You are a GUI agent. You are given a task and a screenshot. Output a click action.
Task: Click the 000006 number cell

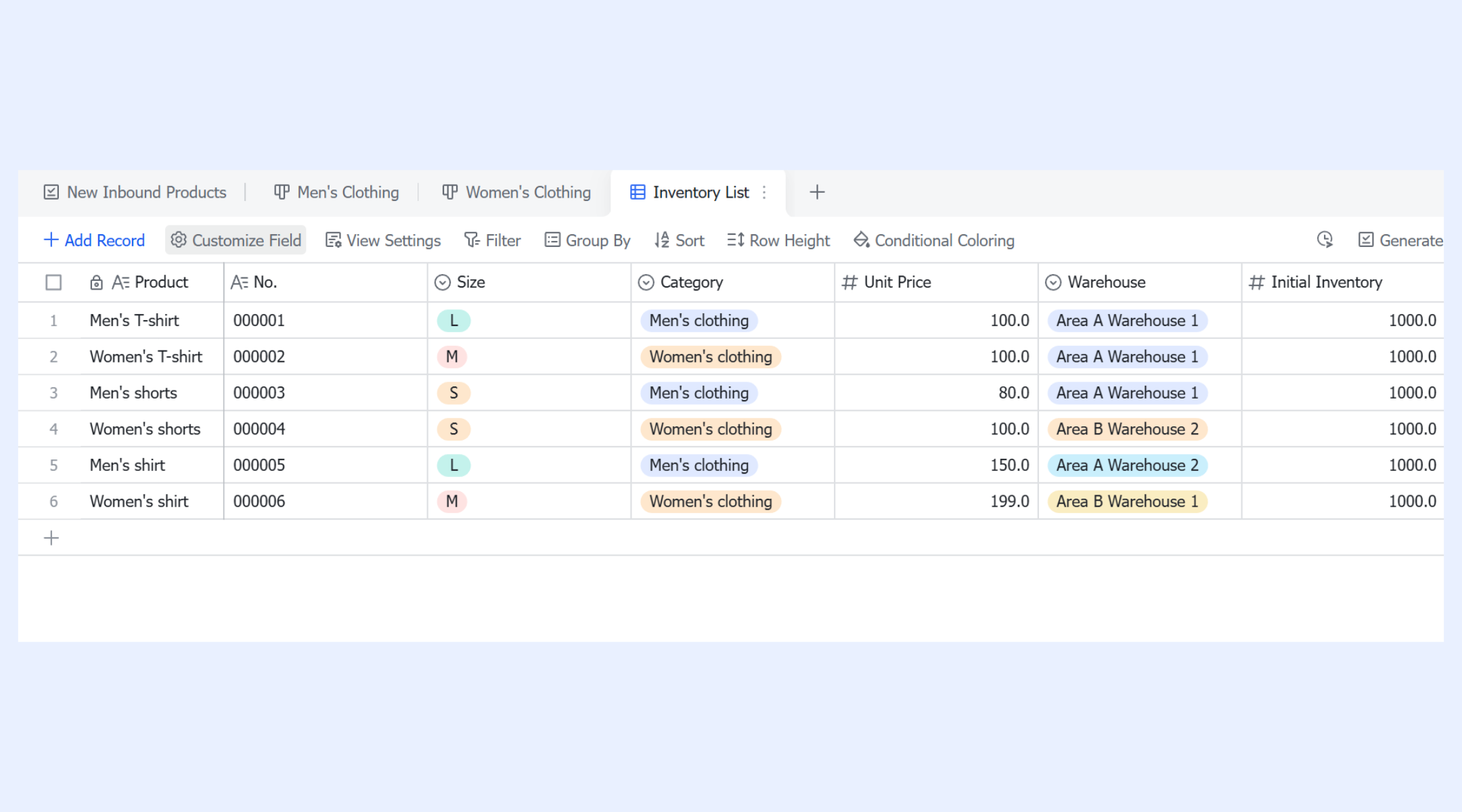tap(326, 501)
